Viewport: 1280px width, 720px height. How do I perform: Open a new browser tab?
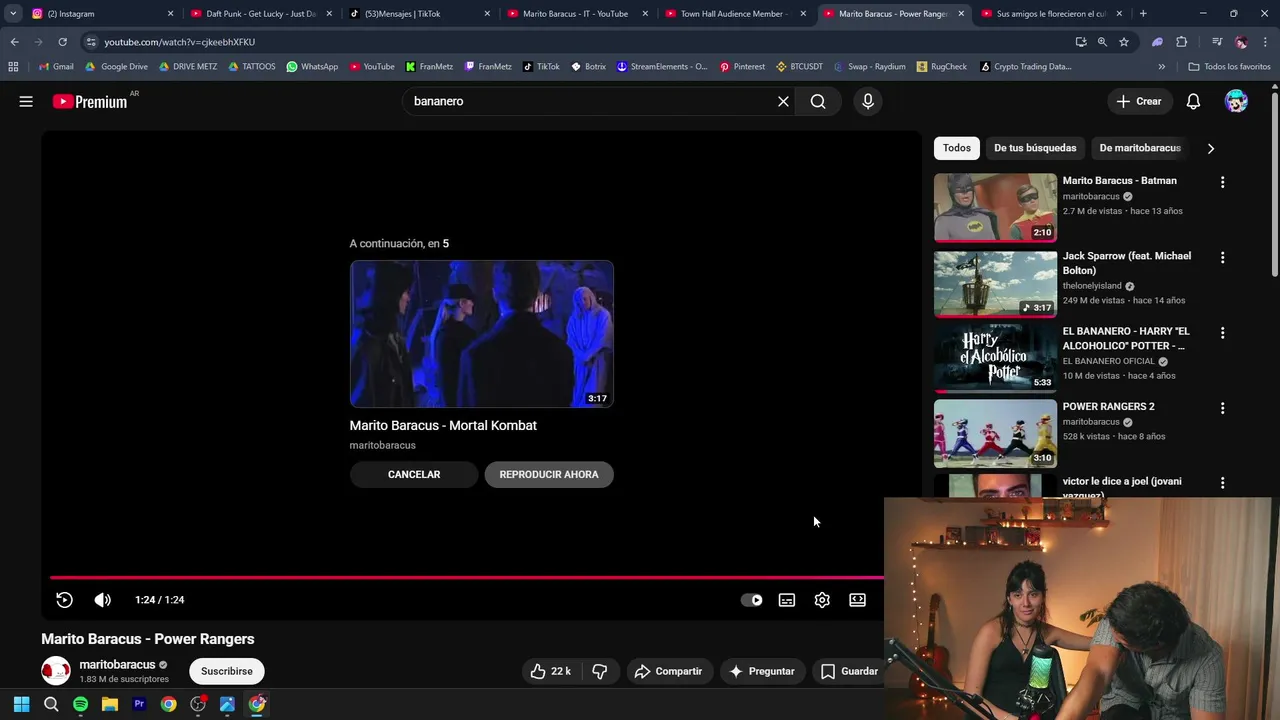1143,14
